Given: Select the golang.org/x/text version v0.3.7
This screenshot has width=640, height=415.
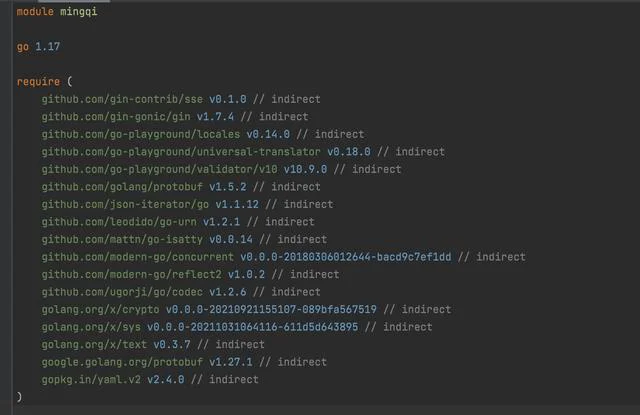Looking at the screenshot, I should pyautogui.click(x=172, y=345).
